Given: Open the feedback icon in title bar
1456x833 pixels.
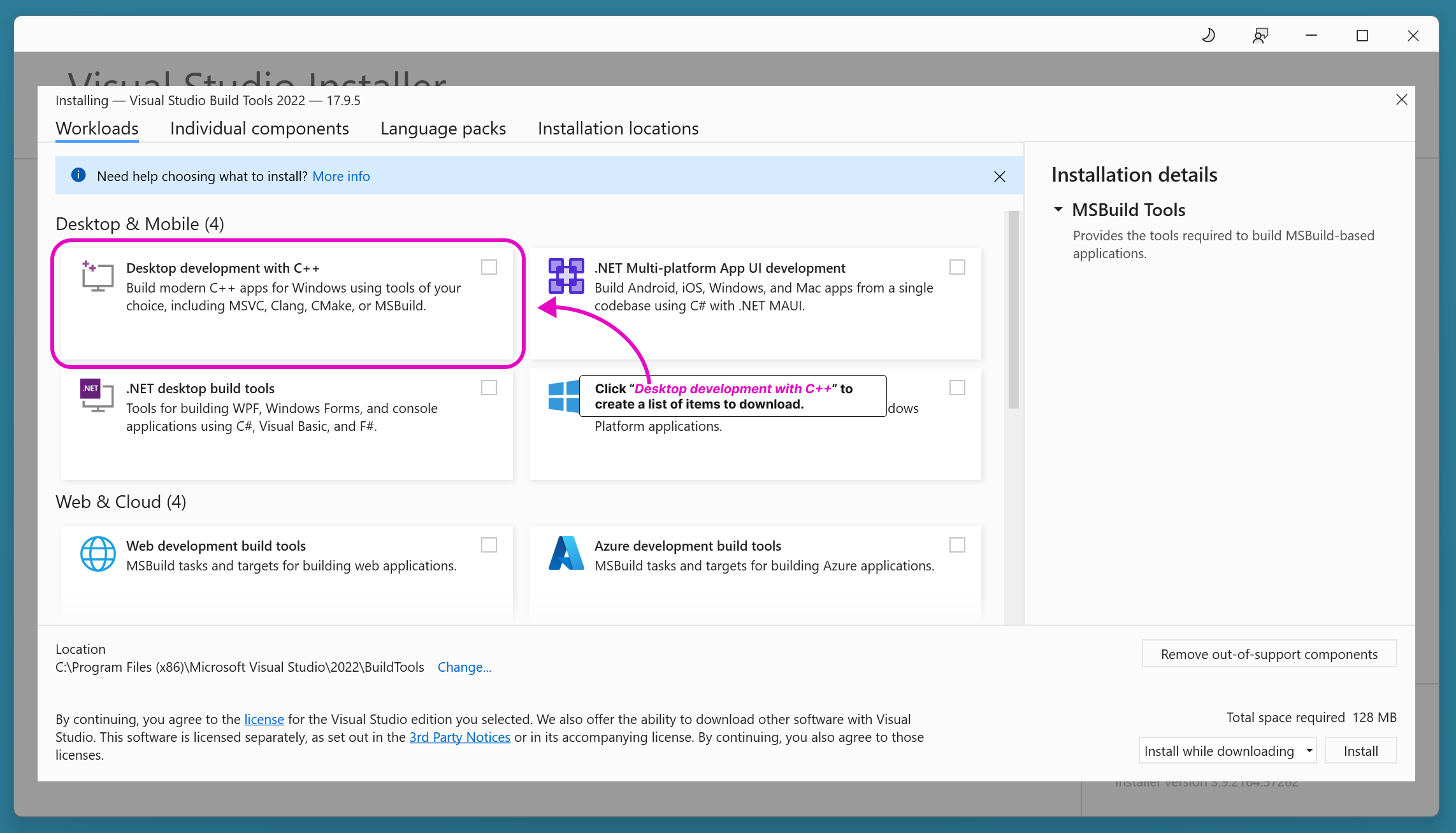Looking at the screenshot, I should pyautogui.click(x=1260, y=36).
